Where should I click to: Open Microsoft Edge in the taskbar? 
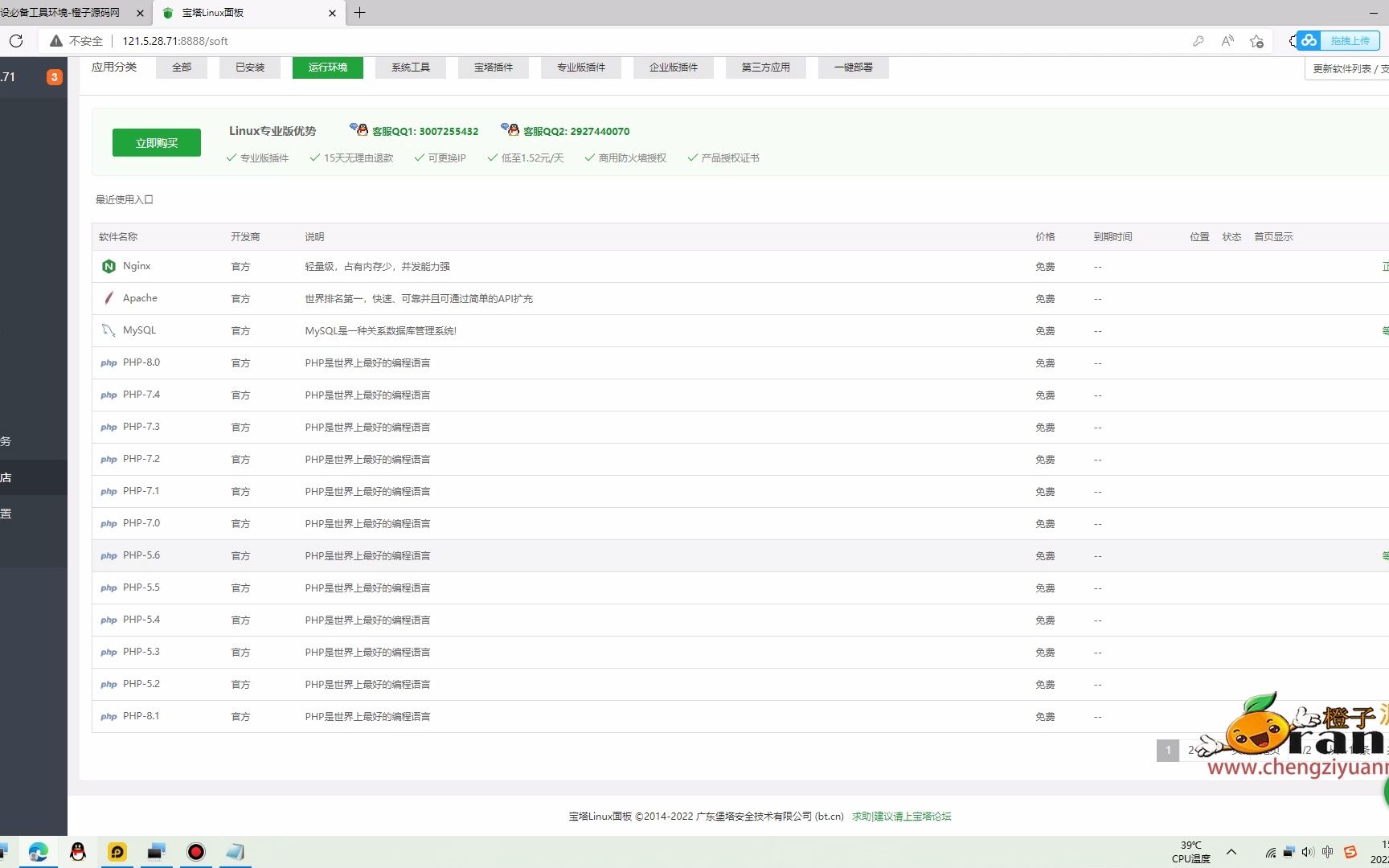pos(38,852)
